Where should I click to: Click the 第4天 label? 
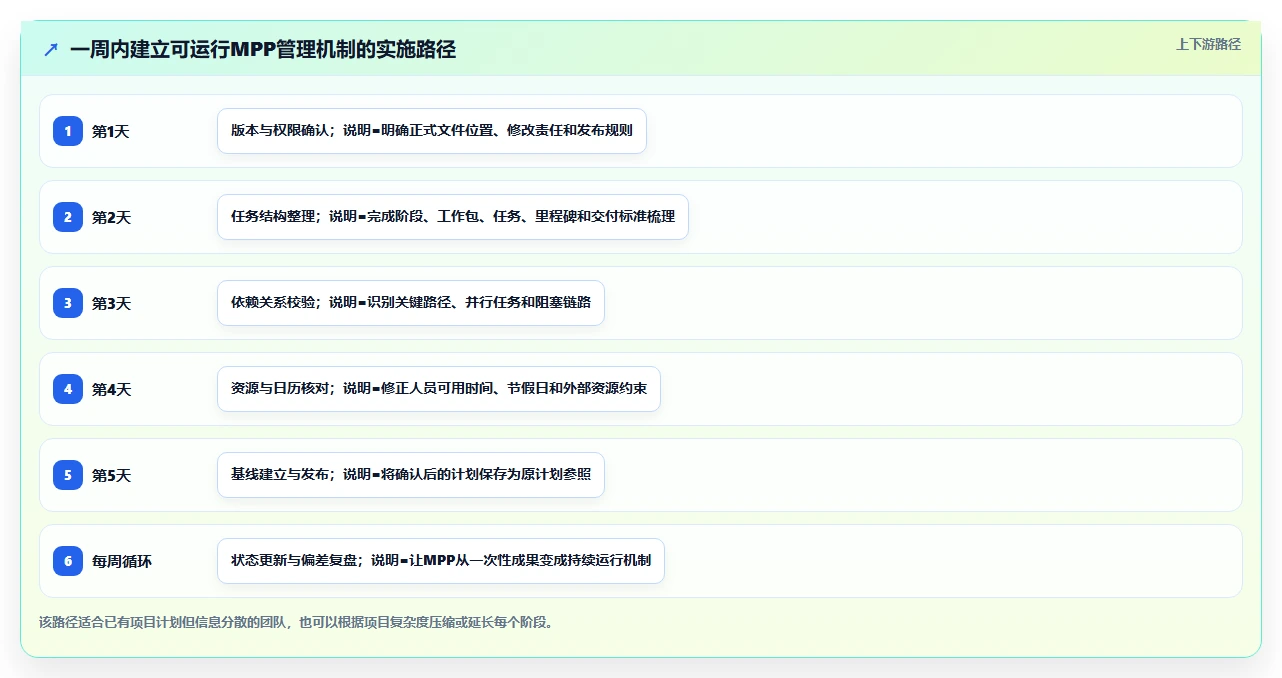pyautogui.click(x=111, y=389)
